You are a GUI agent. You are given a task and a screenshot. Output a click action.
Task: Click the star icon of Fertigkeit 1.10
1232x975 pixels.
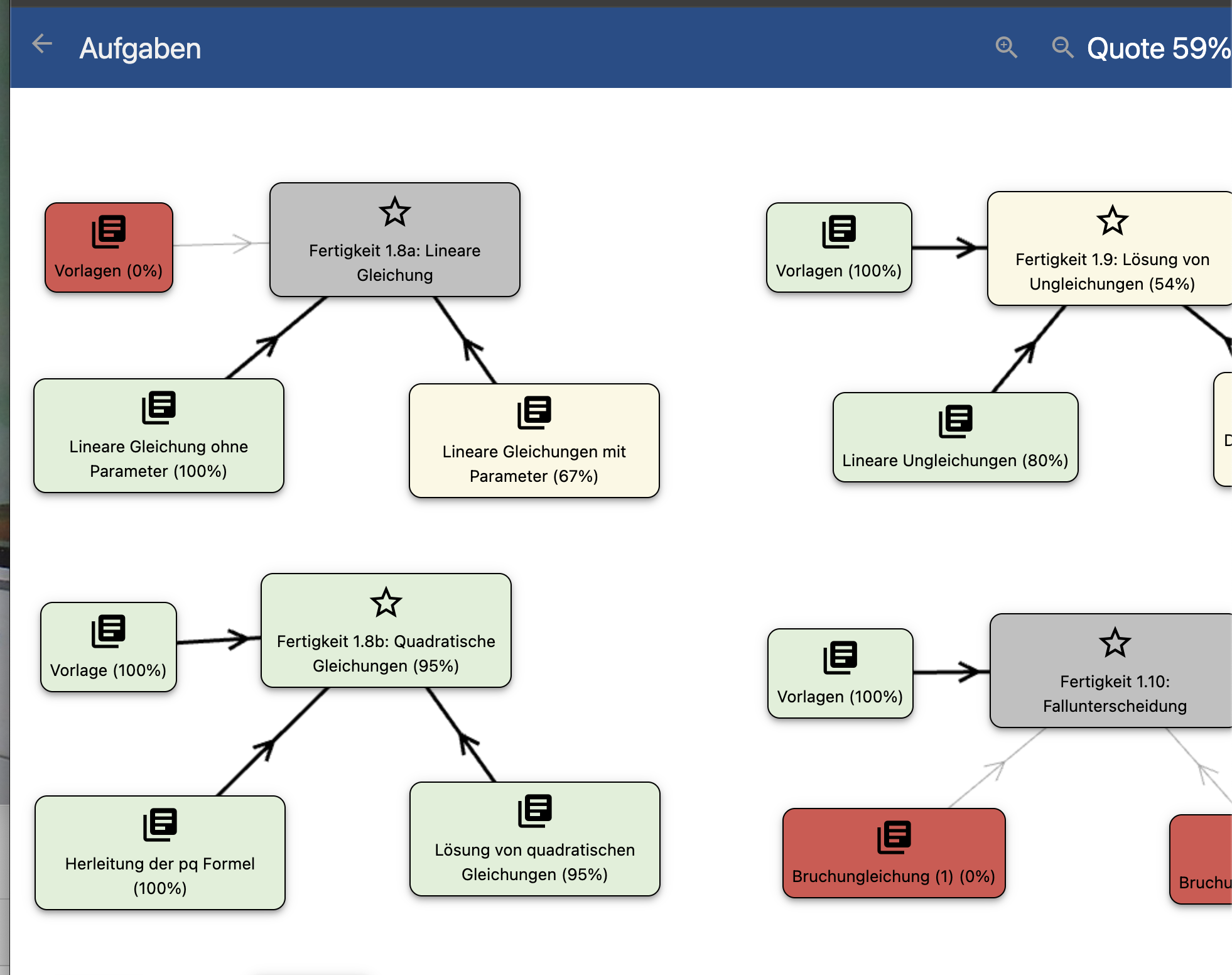coord(1115,643)
